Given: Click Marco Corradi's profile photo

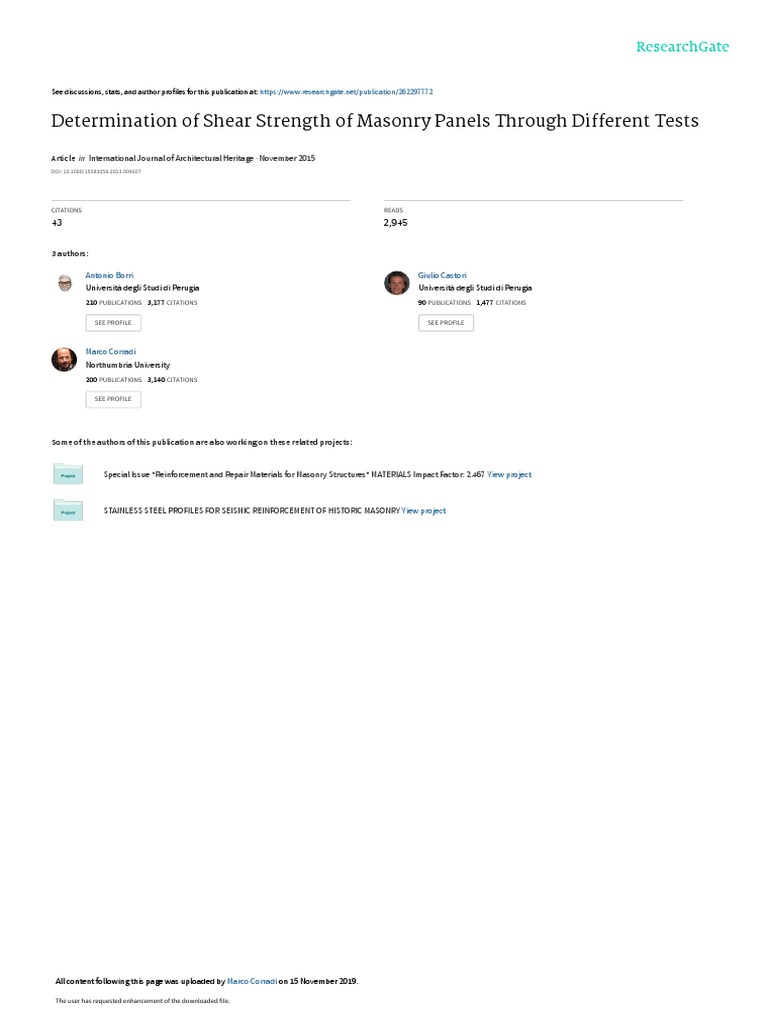Looking at the screenshot, I should pos(64,359).
